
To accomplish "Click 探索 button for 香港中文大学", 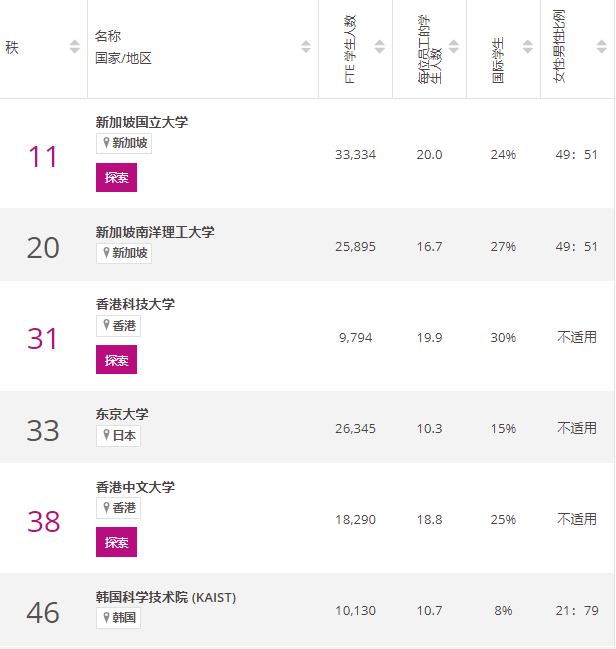I will coord(116,542).
